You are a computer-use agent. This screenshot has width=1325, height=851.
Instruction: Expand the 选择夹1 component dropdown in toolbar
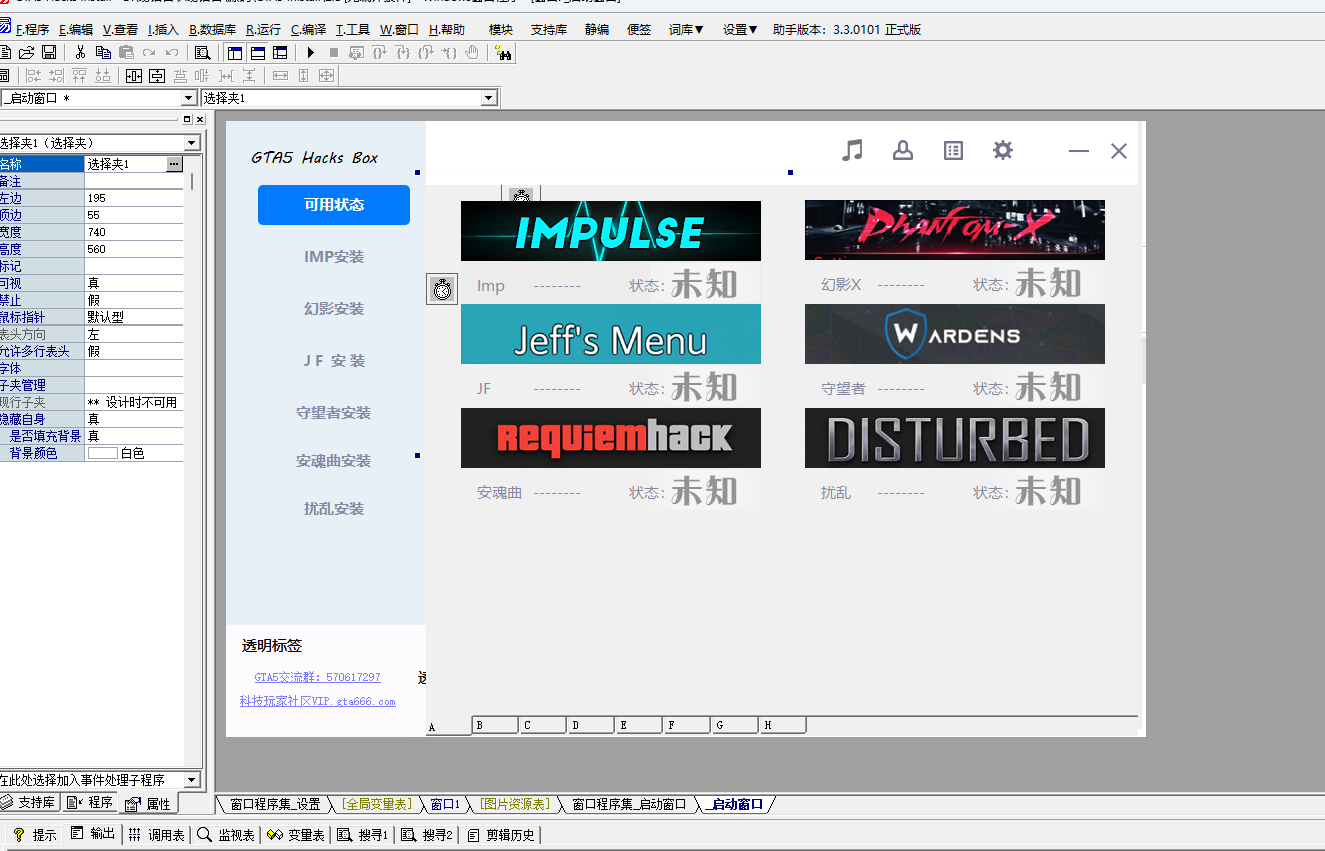489,98
